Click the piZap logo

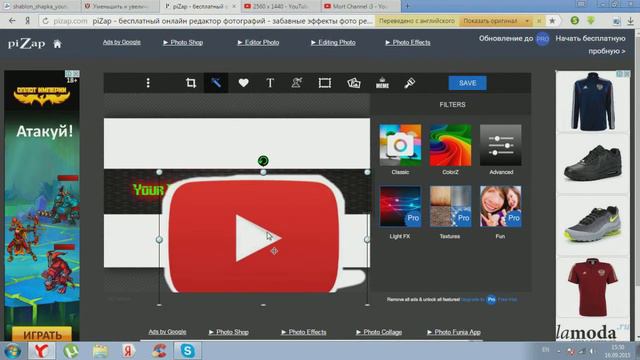26,44
